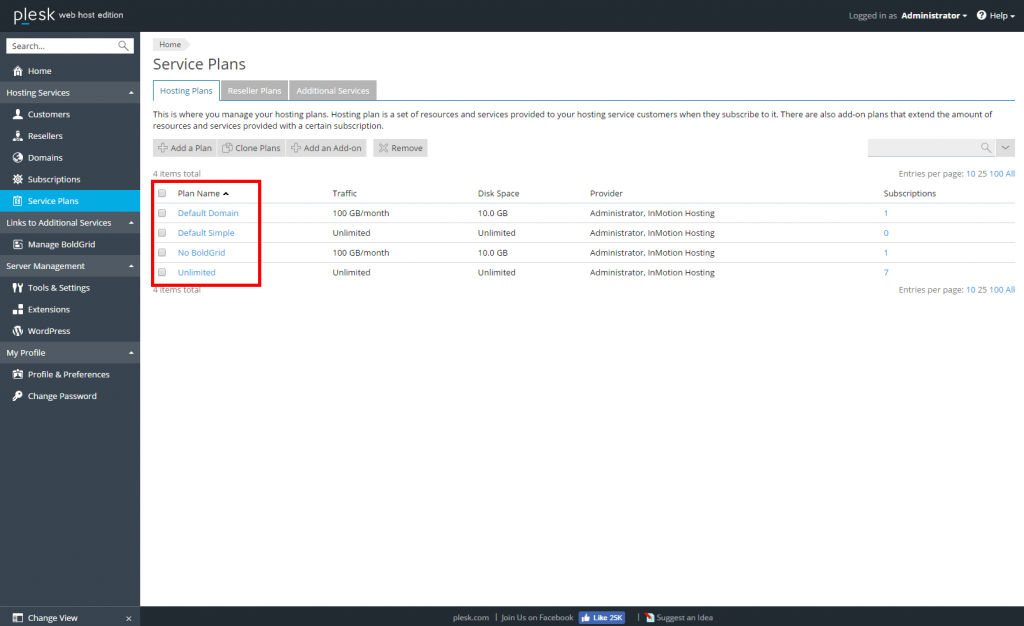Check the Default Simple plan checkbox
Screen dimensions: 1024x626
click(x=162, y=232)
